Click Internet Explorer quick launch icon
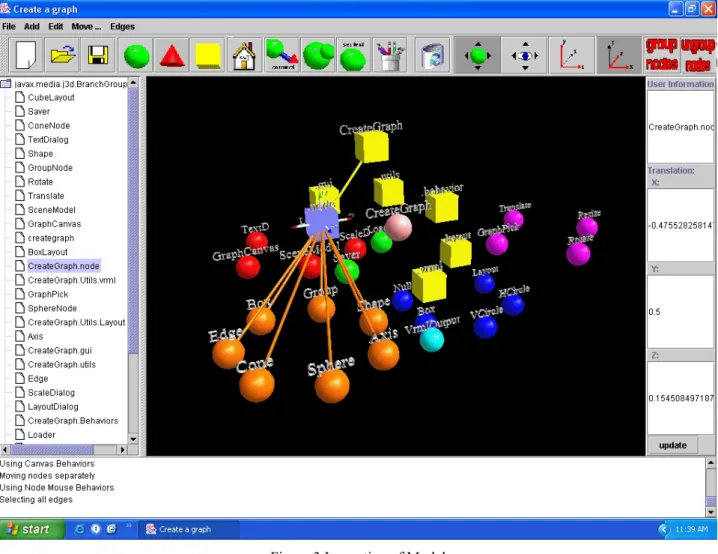 (x=79, y=529)
